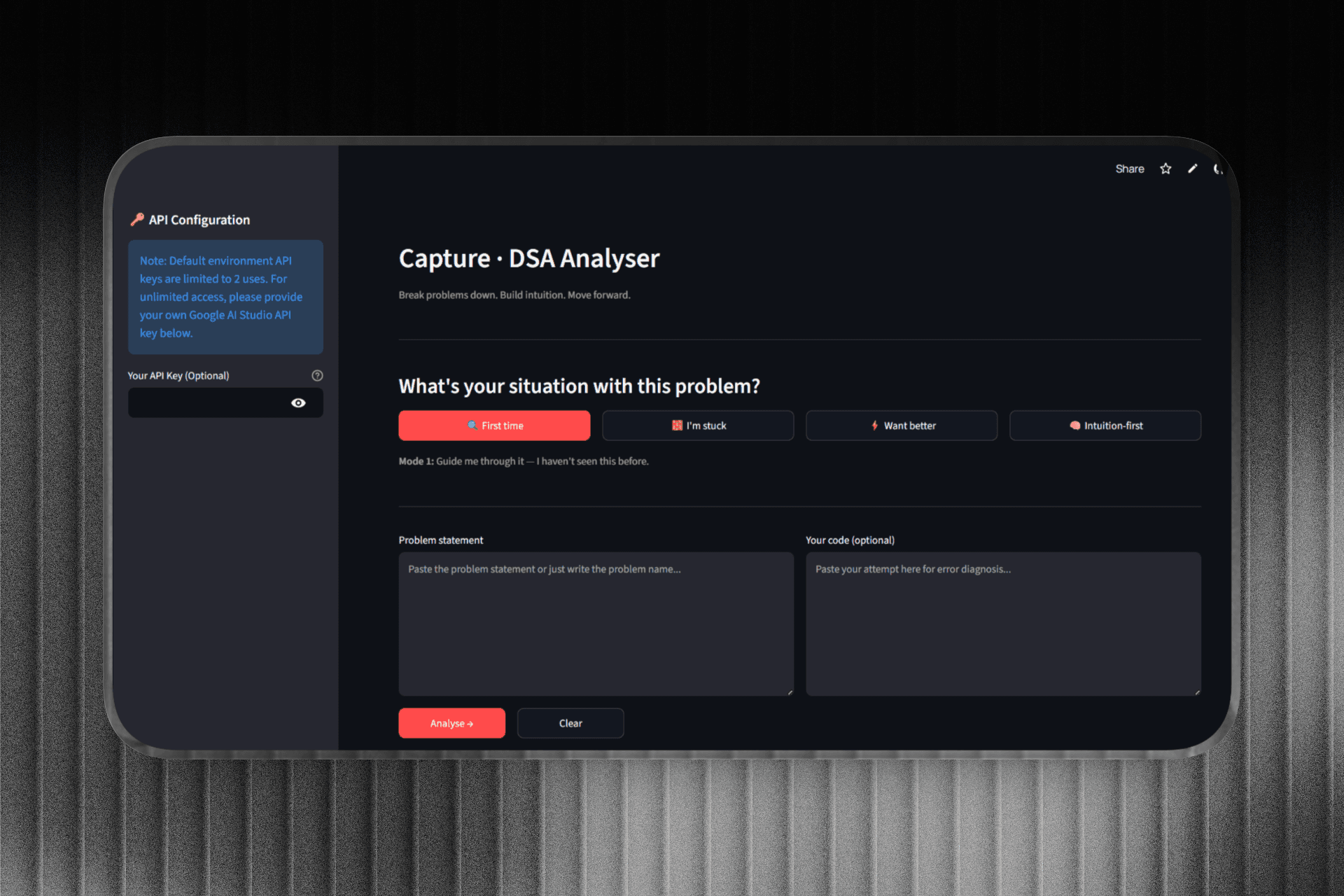Click the partially visible GitHub icon at top right
Image resolution: width=1344 pixels, height=896 pixels.
coord(1218,169)
